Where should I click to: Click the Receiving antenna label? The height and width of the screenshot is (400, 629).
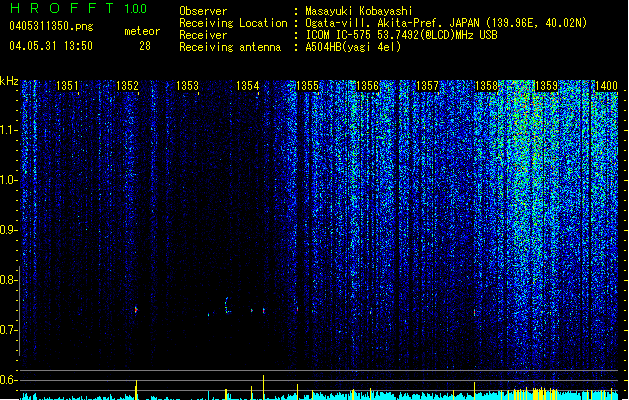click(230, 47)
